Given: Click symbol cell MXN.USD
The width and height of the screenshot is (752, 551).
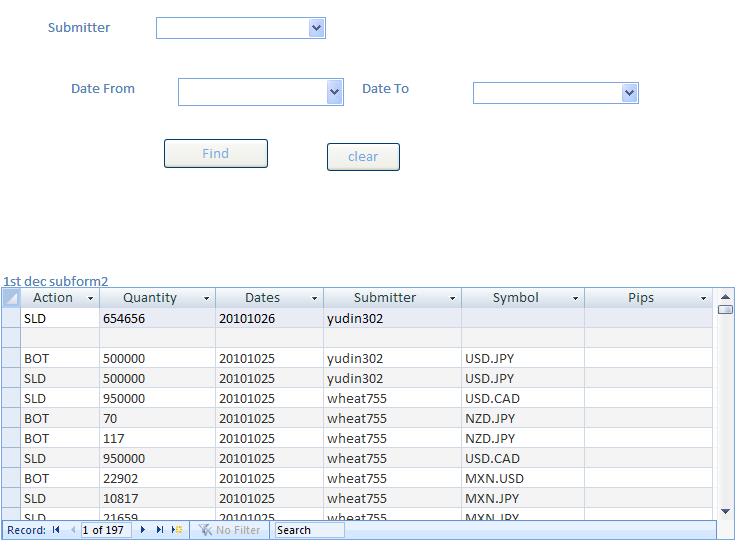Looking at the screenshot, I should coord(523,478).
